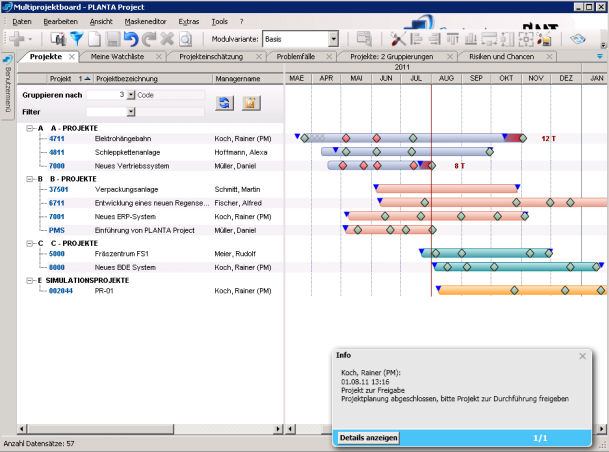This screenshot has width=609, height=452.
Task: Collapse the C - PROJEKTE group
Action: point(30,243)
